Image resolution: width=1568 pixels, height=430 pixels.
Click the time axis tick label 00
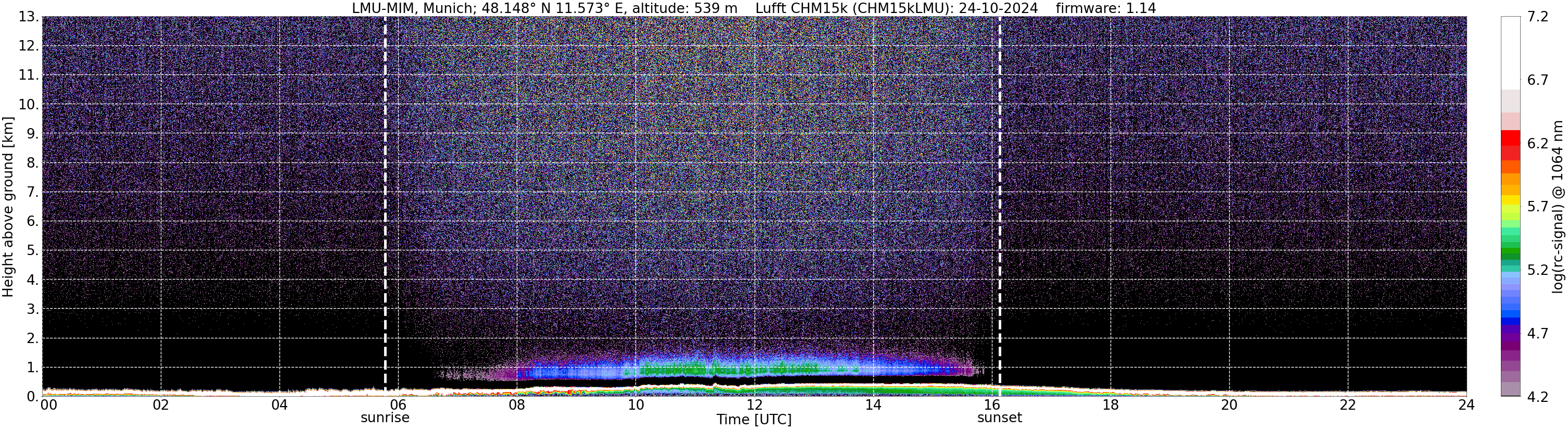coord(49,405)
